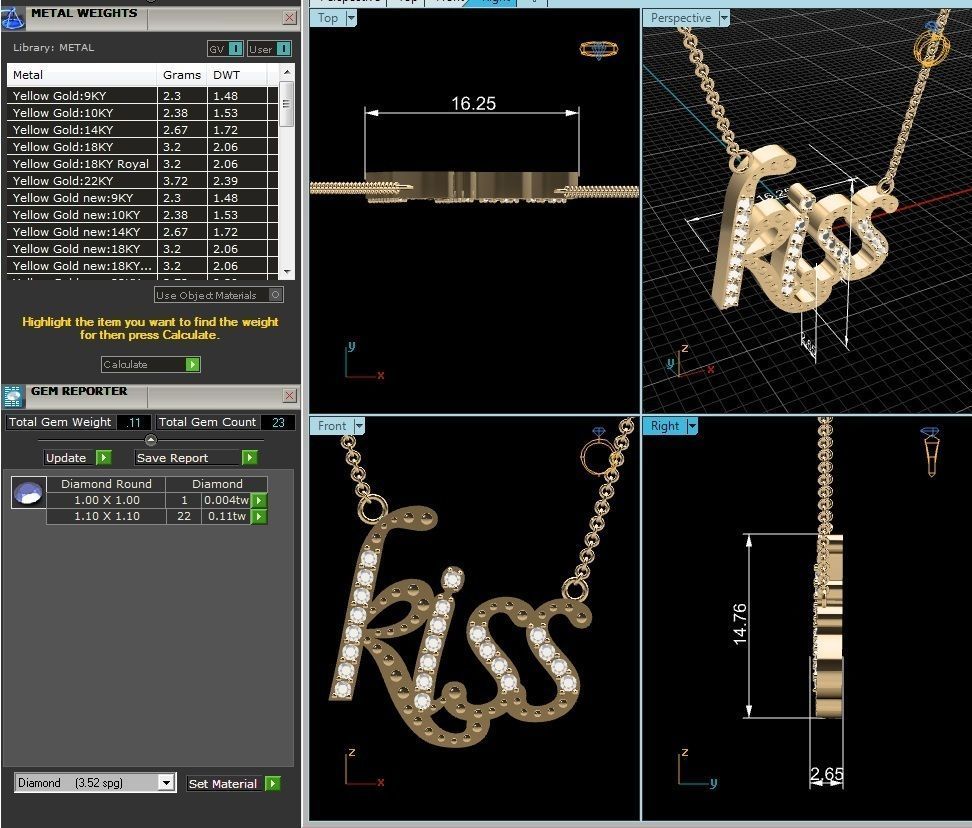Select the Yellow Gold:14KY row
This screenshot has height=828, width=972.
[143, 130]
